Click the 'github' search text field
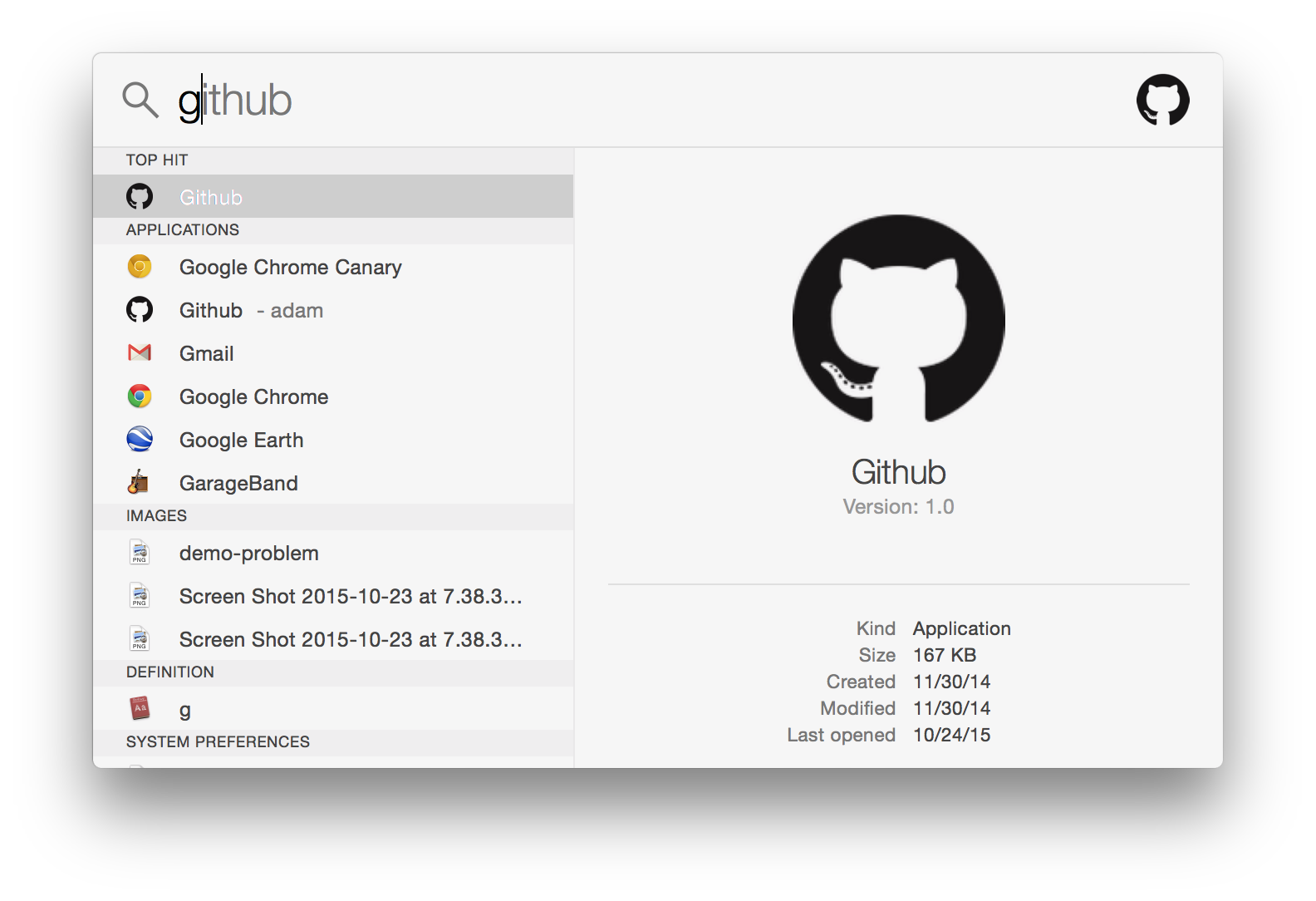This screenshot has height=901, width=1316. pyautogui.click(x=648, y=100)
